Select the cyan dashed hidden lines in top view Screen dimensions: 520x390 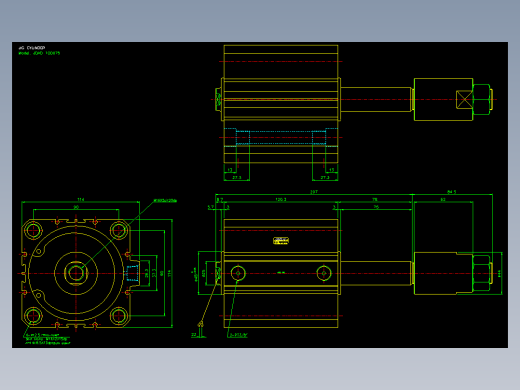click(281, 137)
